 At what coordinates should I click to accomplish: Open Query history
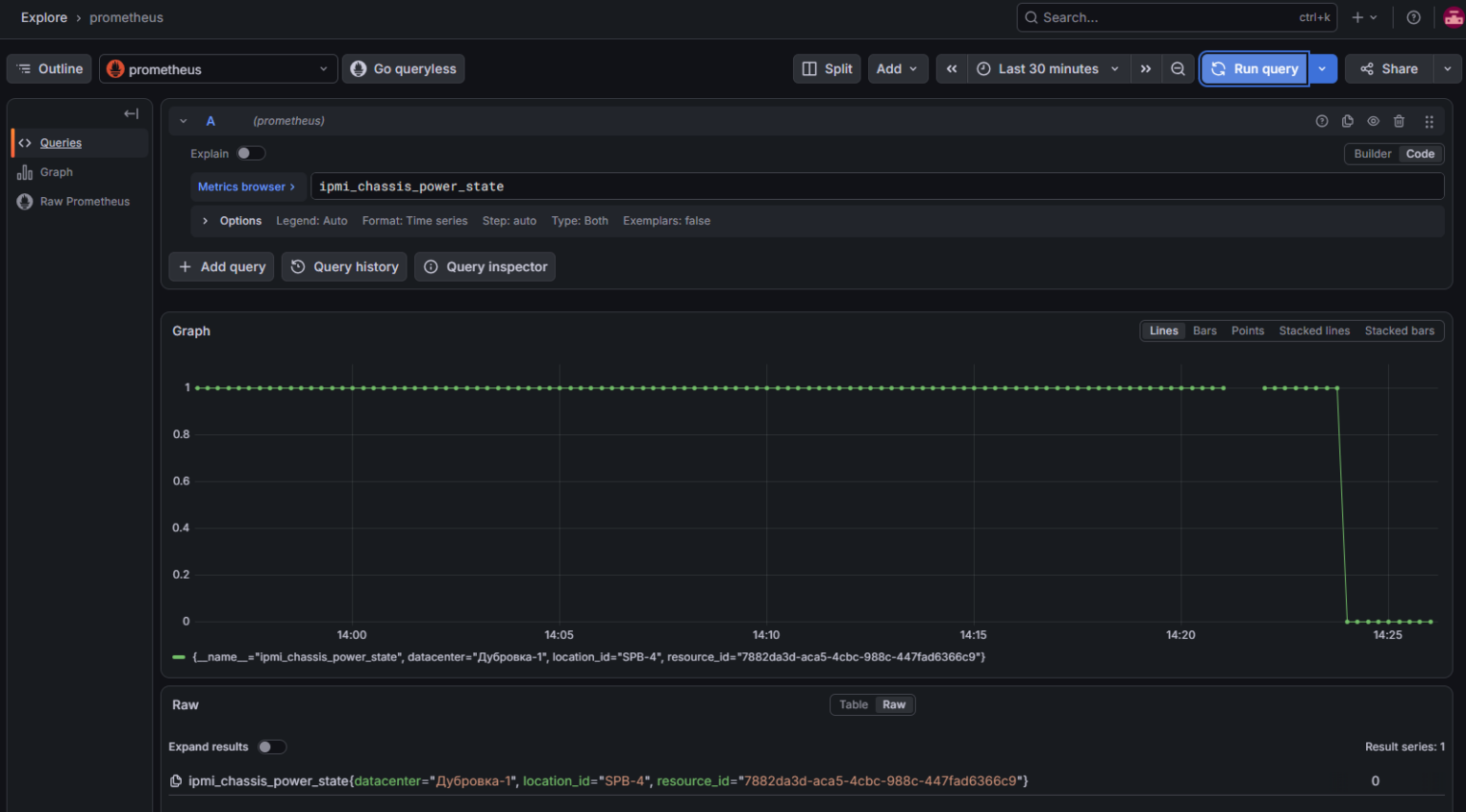click(344, 267)
